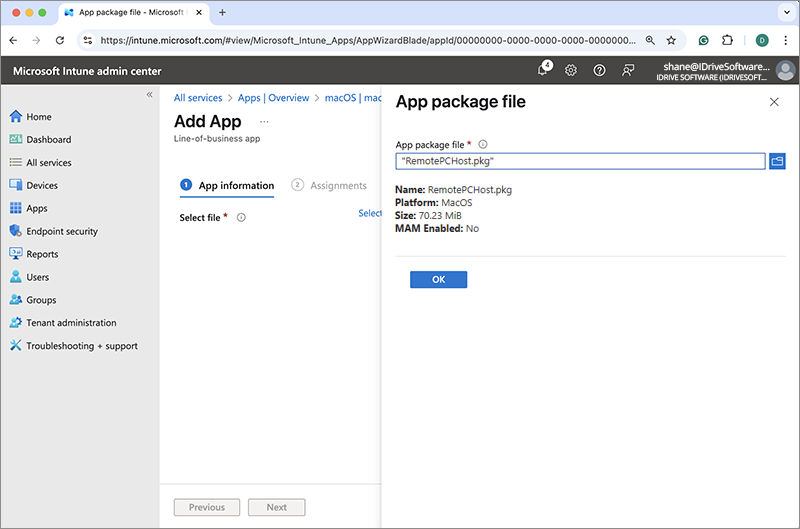Switch to the App information tab
Image resolution: width=800 pixels, height=529 pixels.
235,185
